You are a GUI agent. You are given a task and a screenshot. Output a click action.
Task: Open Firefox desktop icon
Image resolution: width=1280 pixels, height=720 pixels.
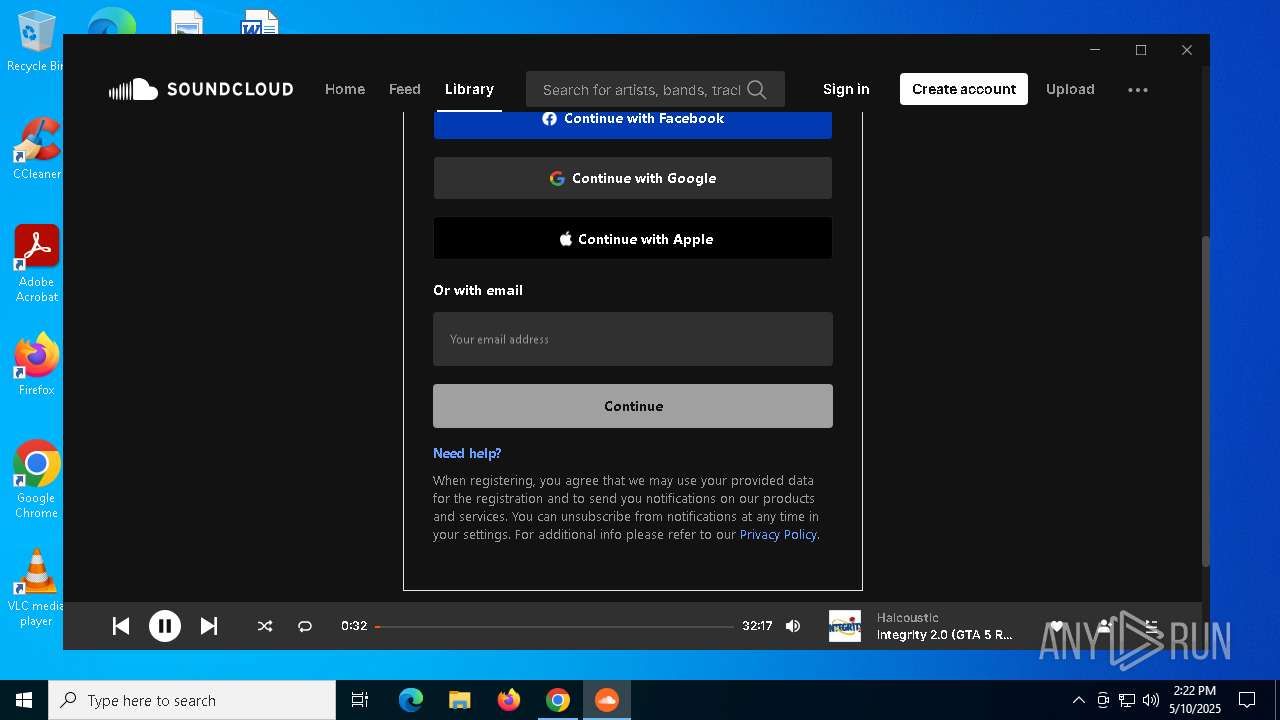pos(36,364)
